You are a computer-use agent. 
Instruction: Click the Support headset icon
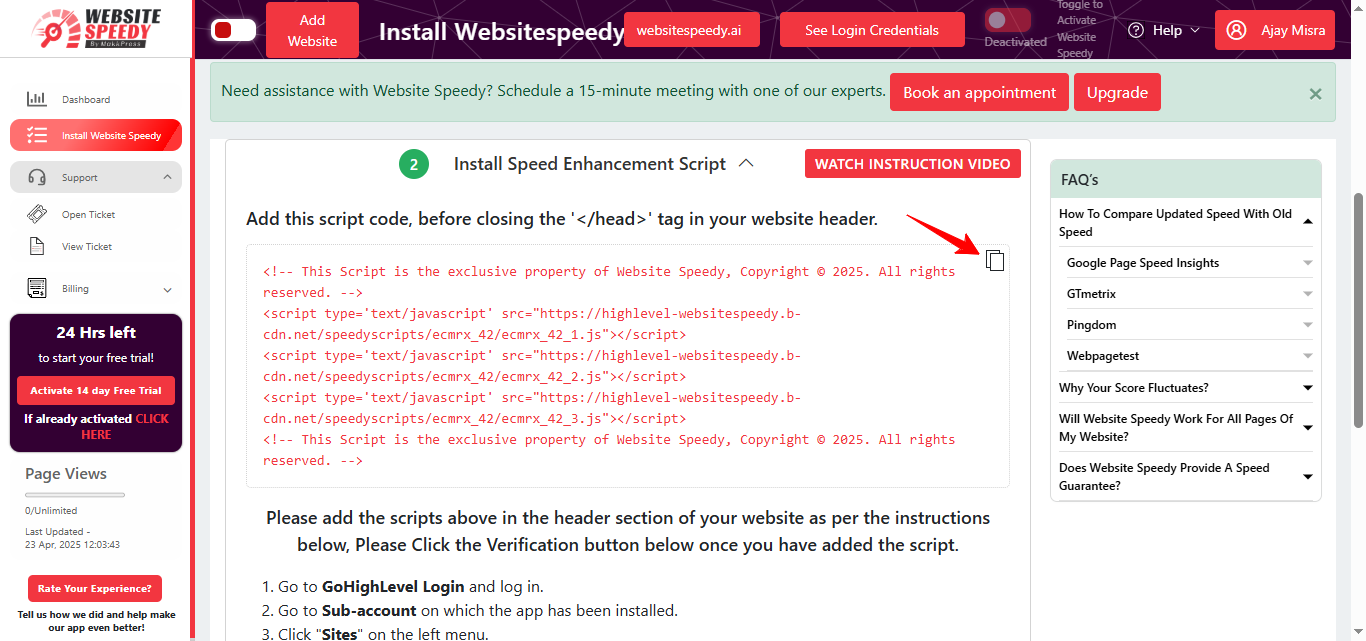pos(37,177)
